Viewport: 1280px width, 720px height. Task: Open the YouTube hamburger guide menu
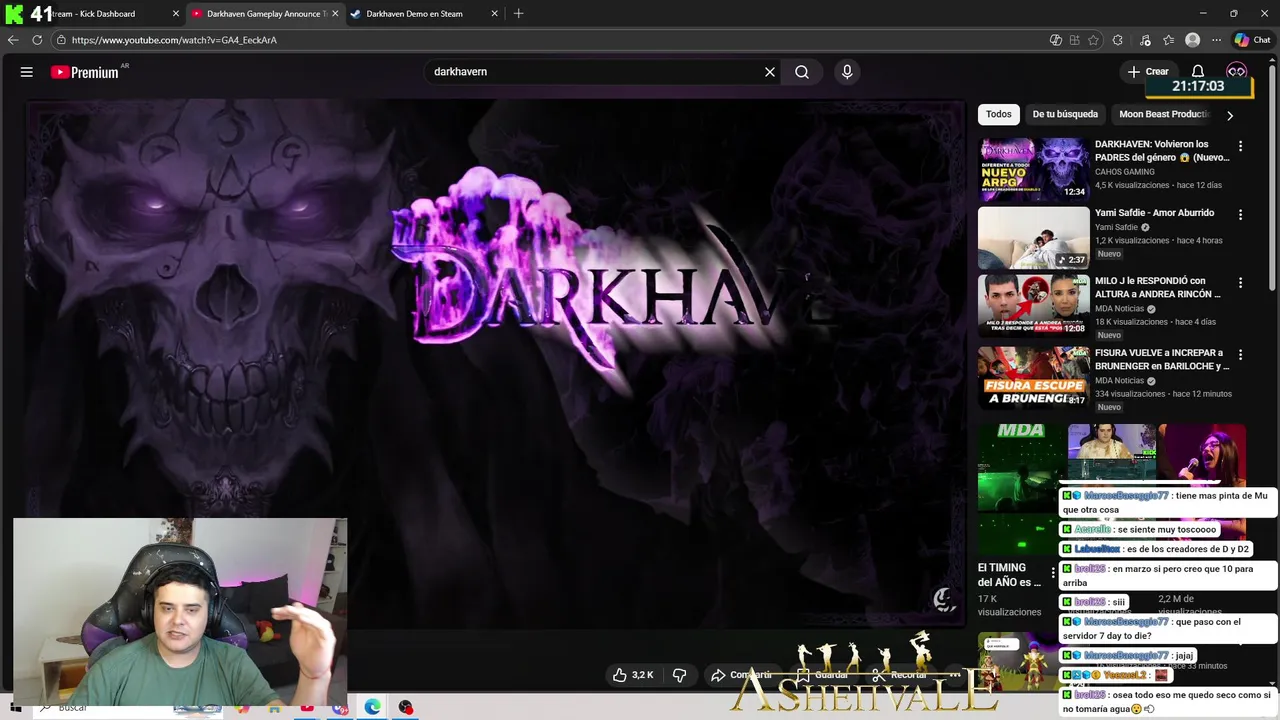tap(27, 72)
